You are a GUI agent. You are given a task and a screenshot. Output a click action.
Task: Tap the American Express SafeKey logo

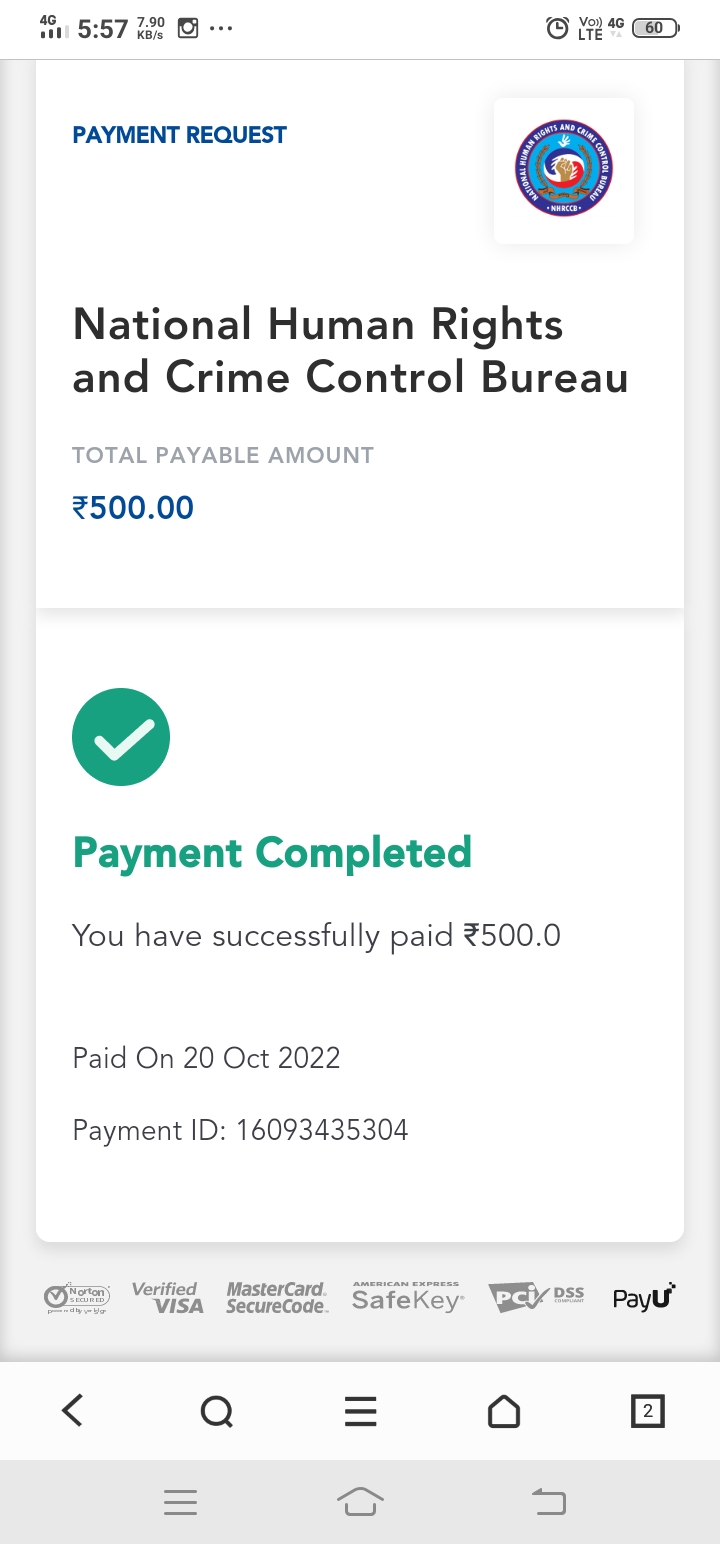407,1297
